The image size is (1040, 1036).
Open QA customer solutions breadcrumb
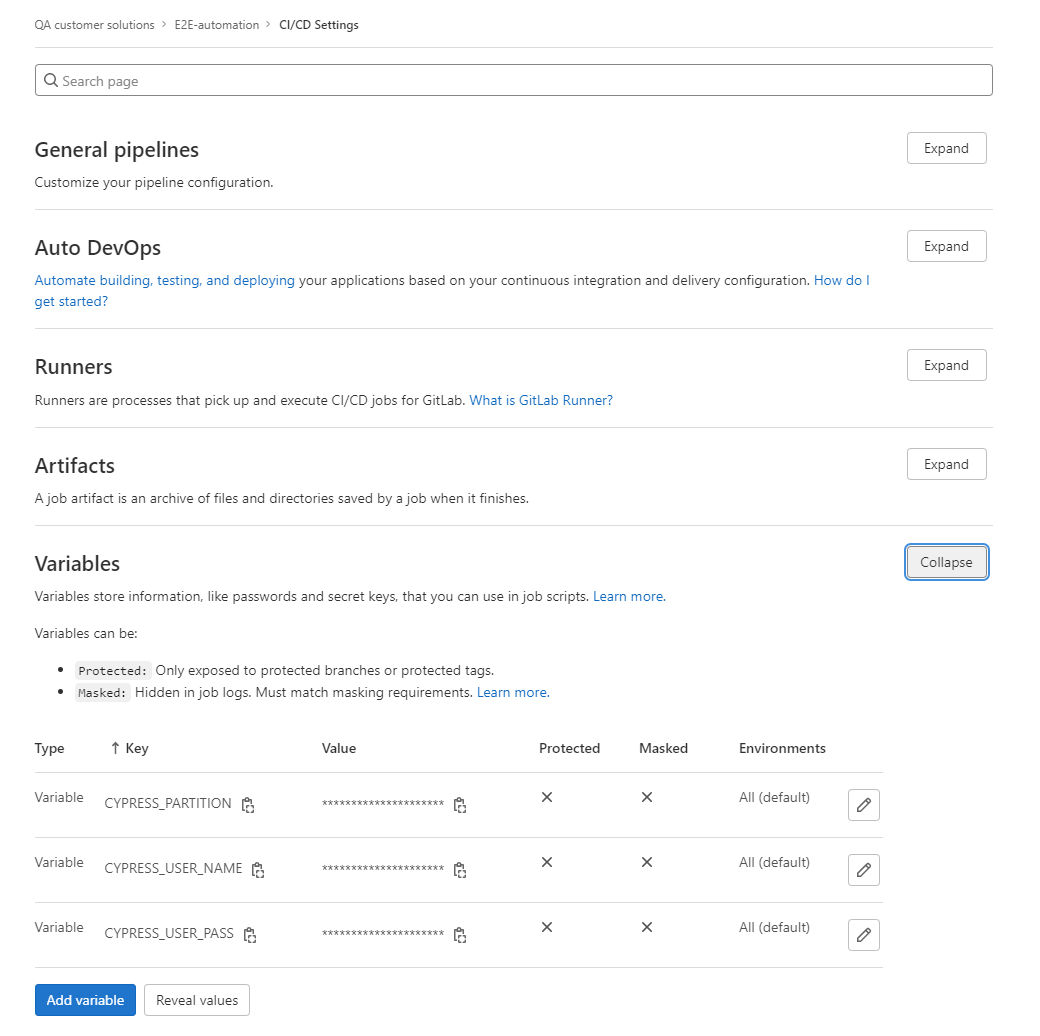point(94,25)
